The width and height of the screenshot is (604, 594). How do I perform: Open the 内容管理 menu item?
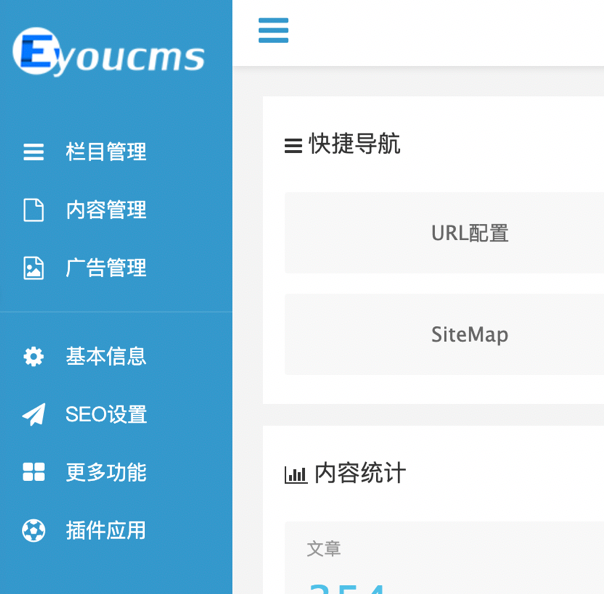[x=106, y=210]
